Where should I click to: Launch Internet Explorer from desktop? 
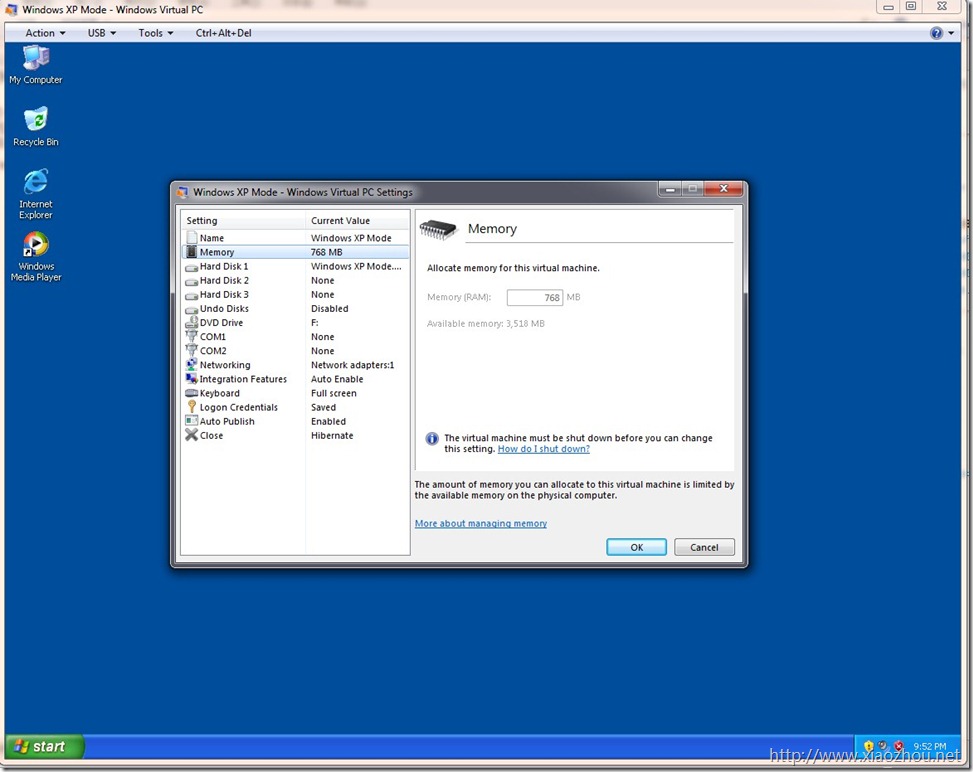tap(36, 194)
